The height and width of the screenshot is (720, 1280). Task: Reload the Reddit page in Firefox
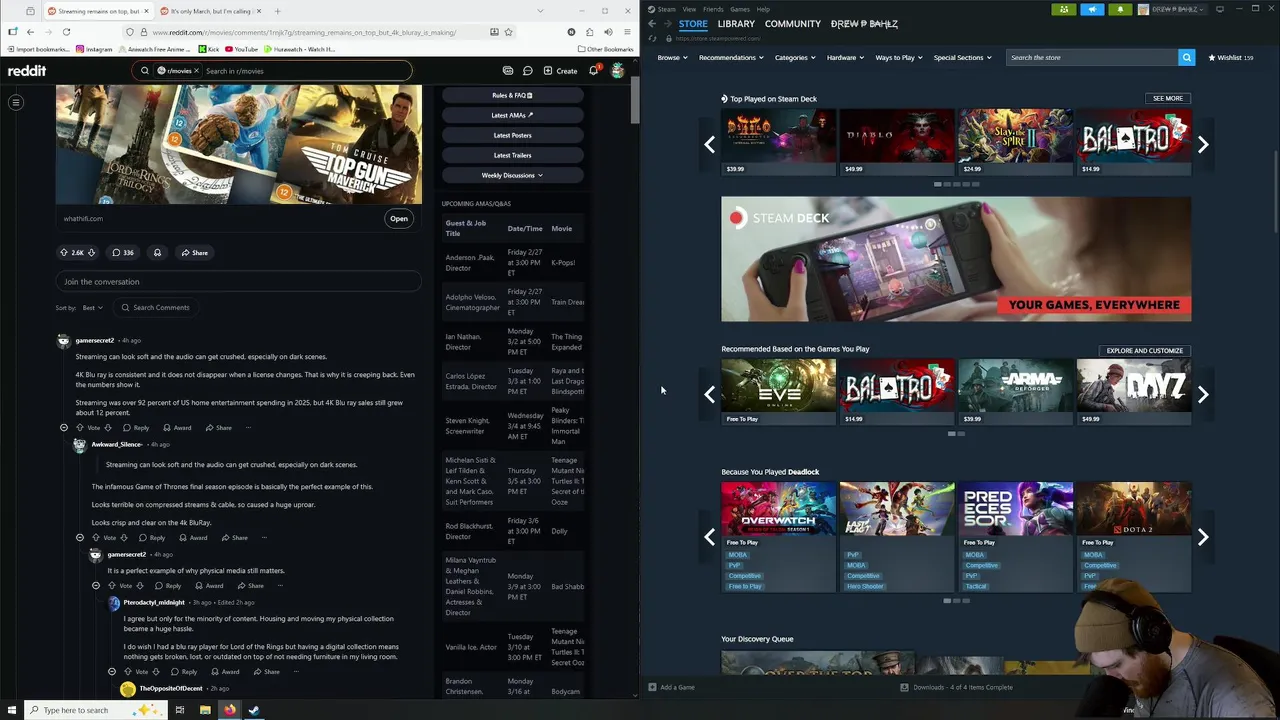(66, 32)
